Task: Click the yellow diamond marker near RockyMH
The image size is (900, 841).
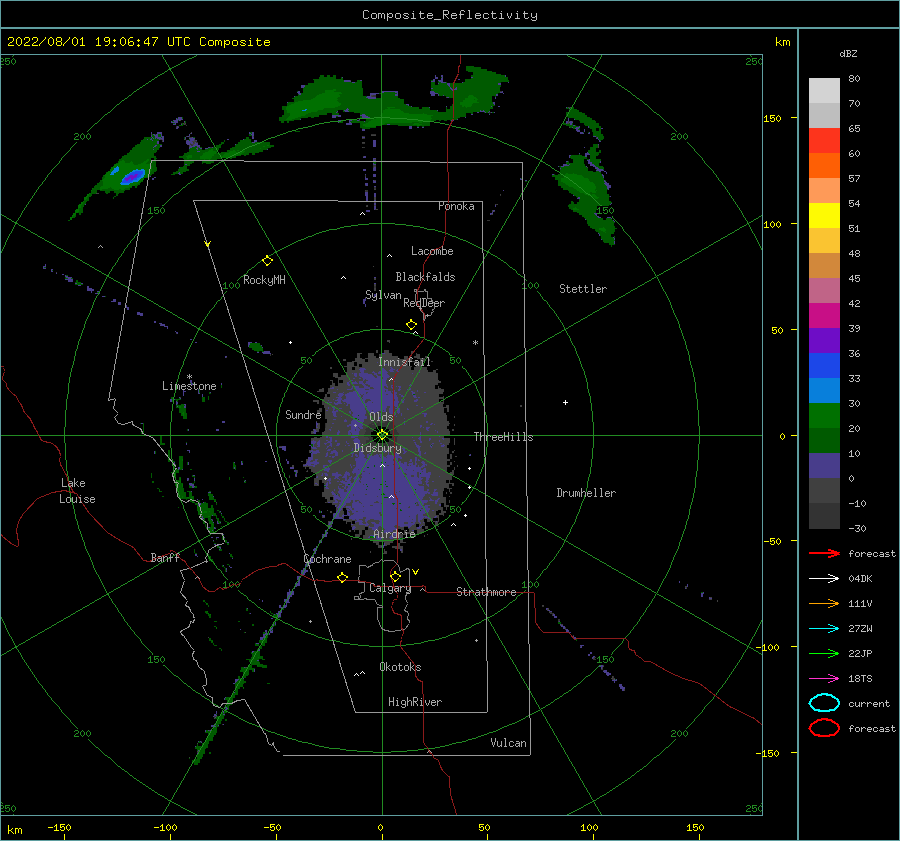Action: (267, 261)
